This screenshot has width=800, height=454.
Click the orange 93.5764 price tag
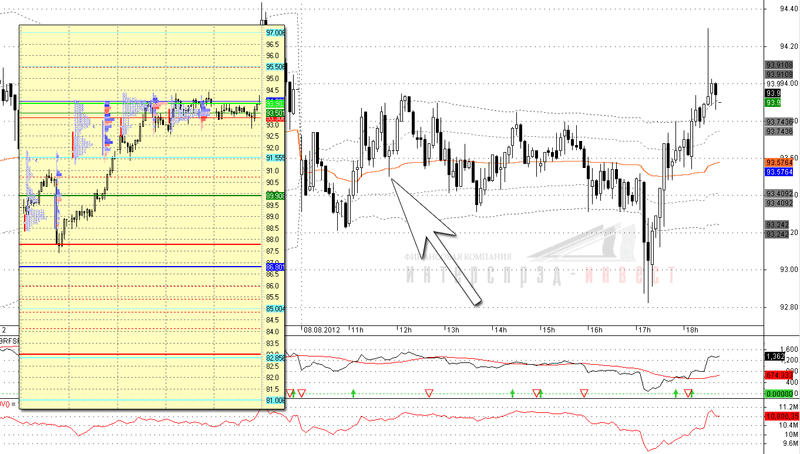click(779, 162)
